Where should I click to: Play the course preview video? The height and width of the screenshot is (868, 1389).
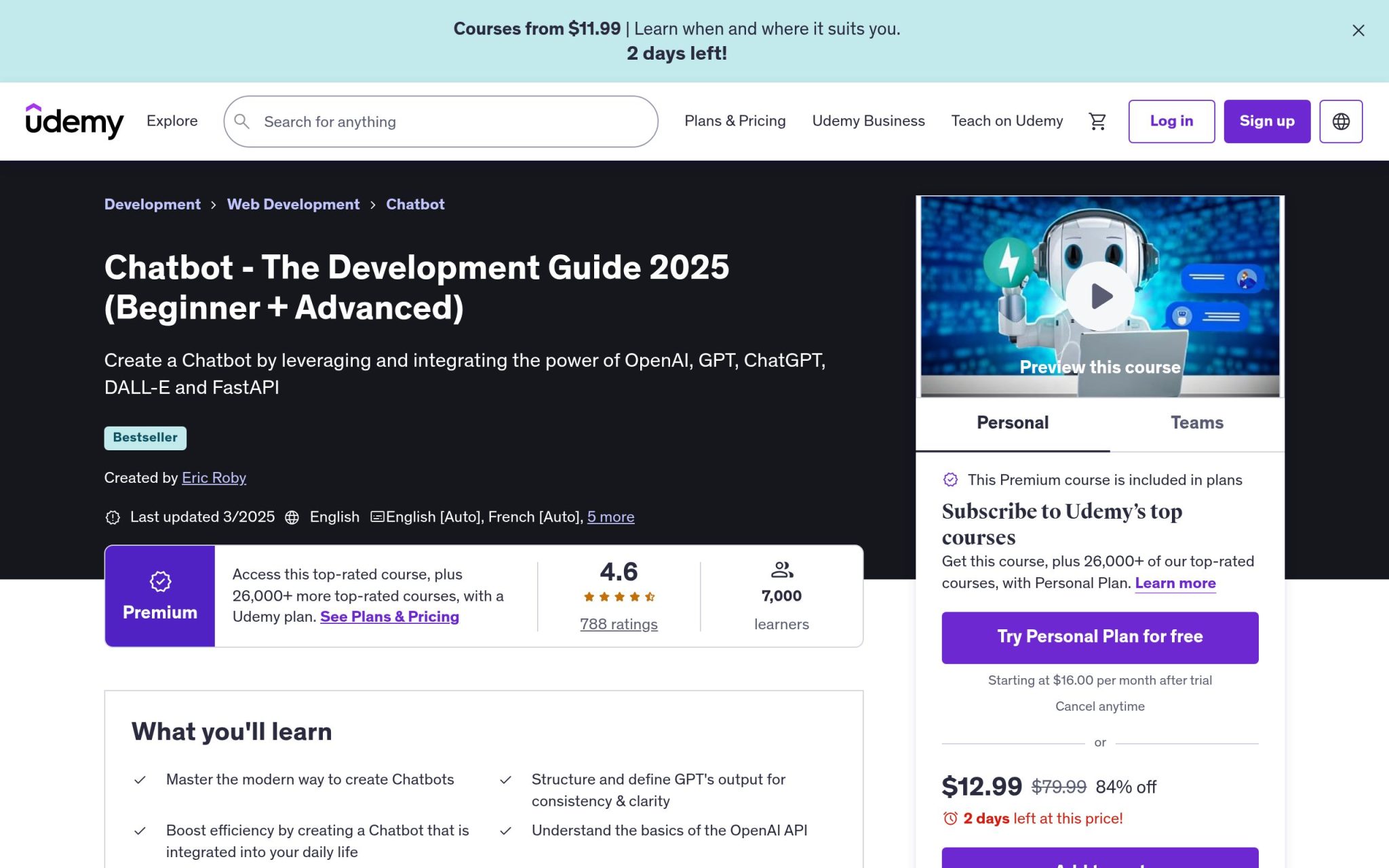(x=1100, y=296)
